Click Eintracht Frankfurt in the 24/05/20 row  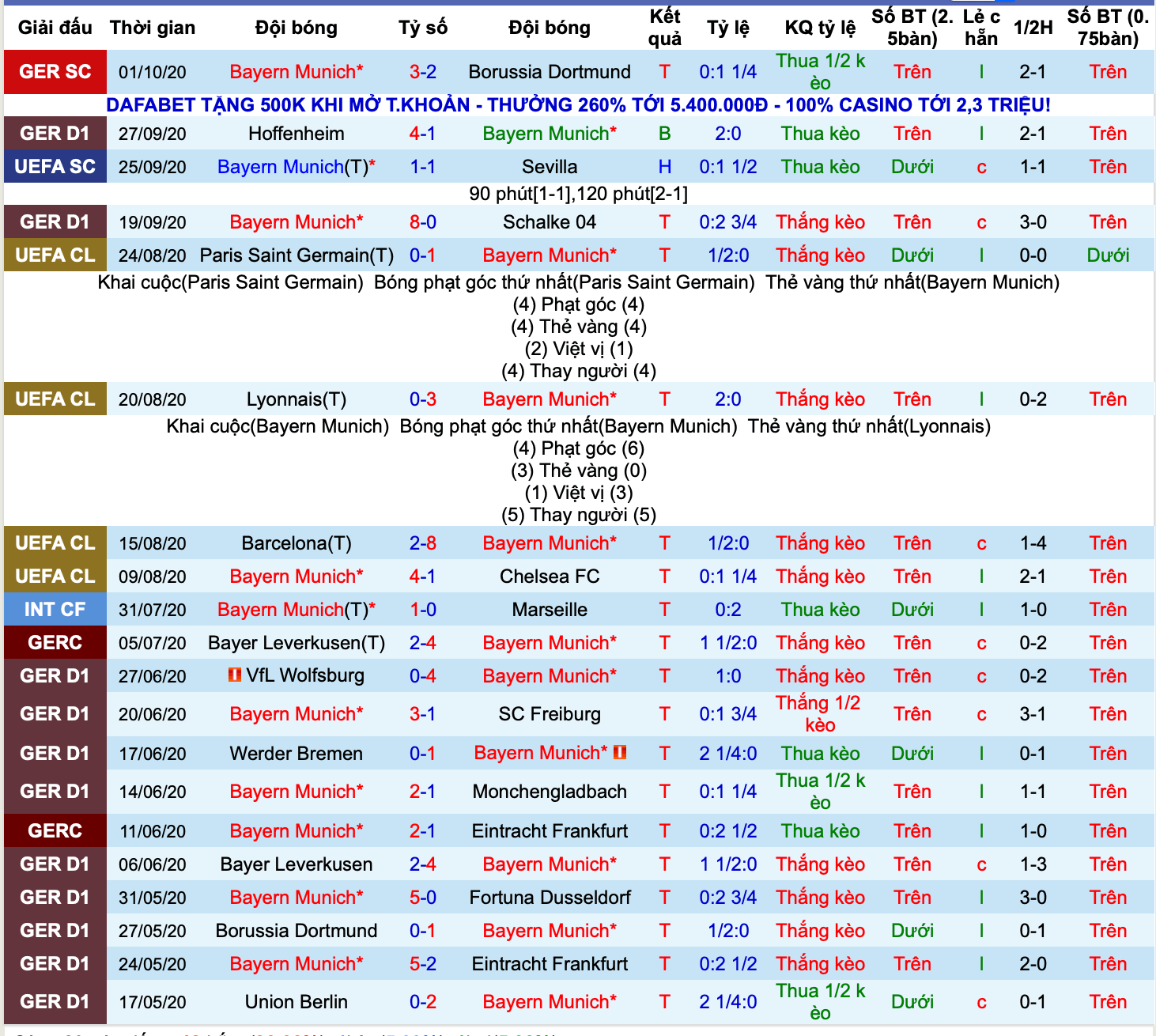tap(550, 964)
